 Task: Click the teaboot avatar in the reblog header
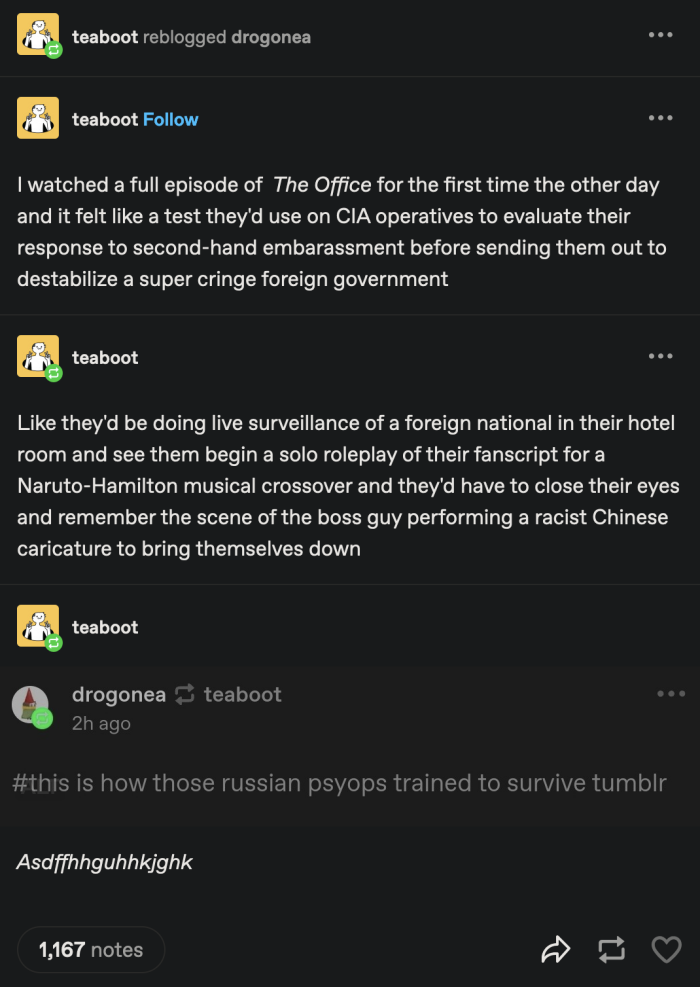tap(38, 37)
